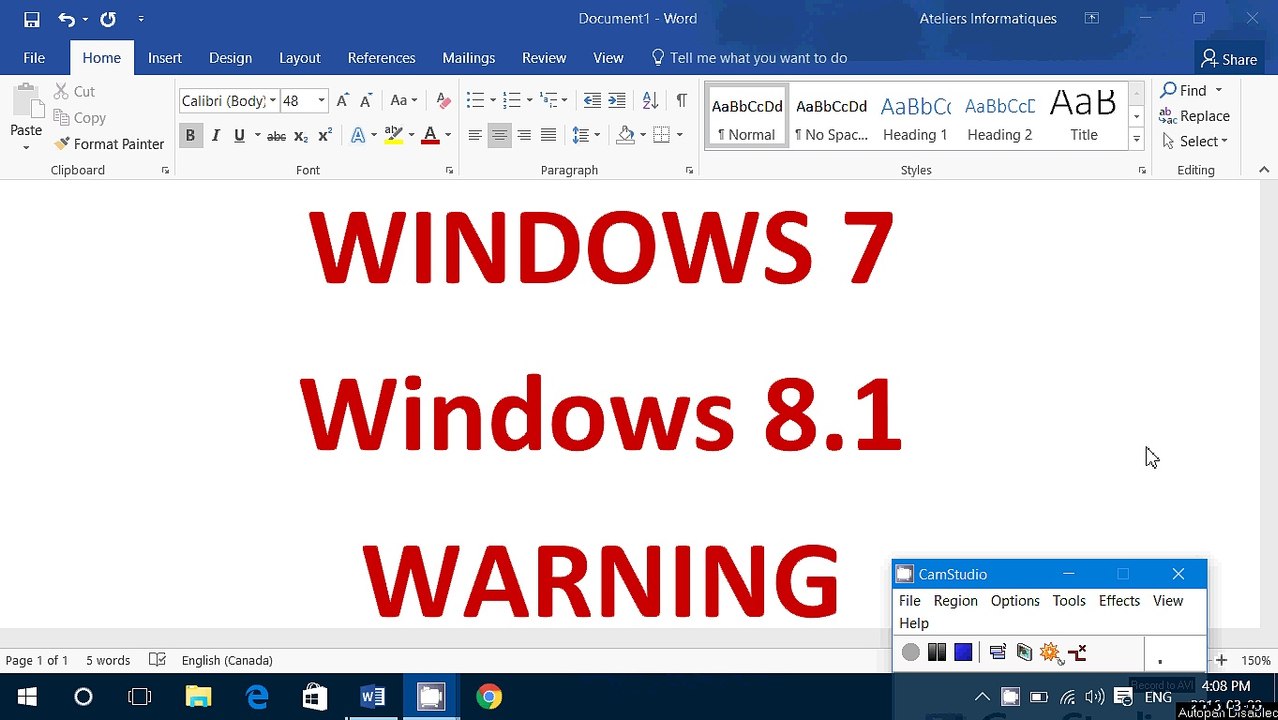Increase font size with Grow Font
1278x720 pixels.
coord(342,101)
